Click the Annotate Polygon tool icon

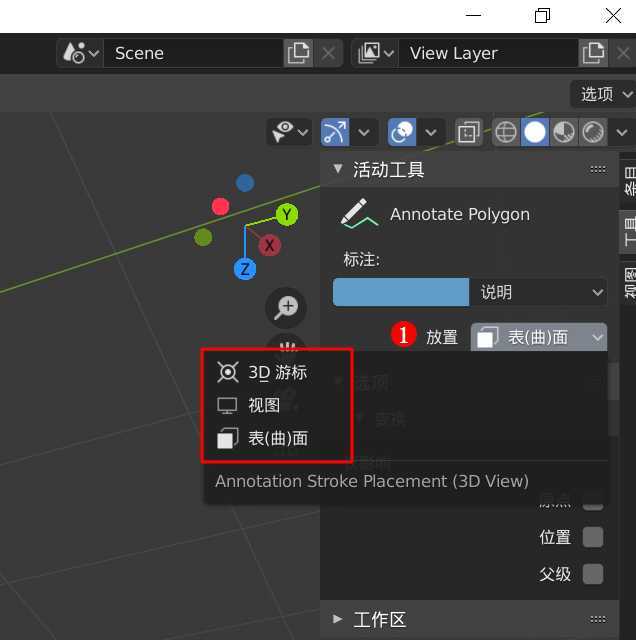[358, 214]
